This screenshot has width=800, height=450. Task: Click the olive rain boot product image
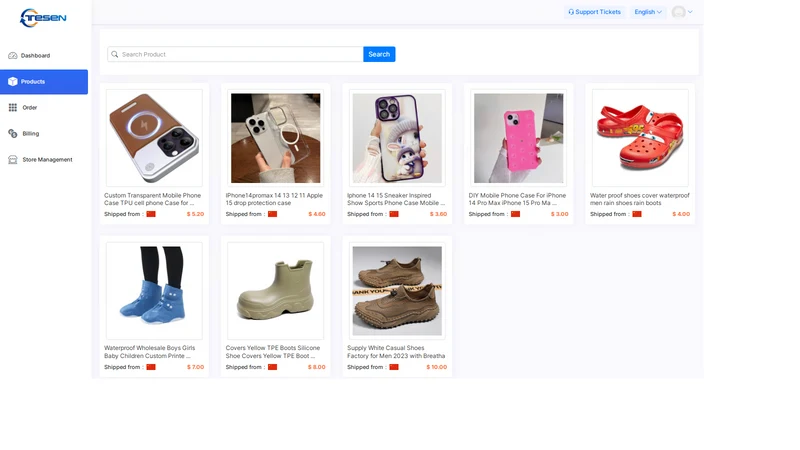click(276, 291)
